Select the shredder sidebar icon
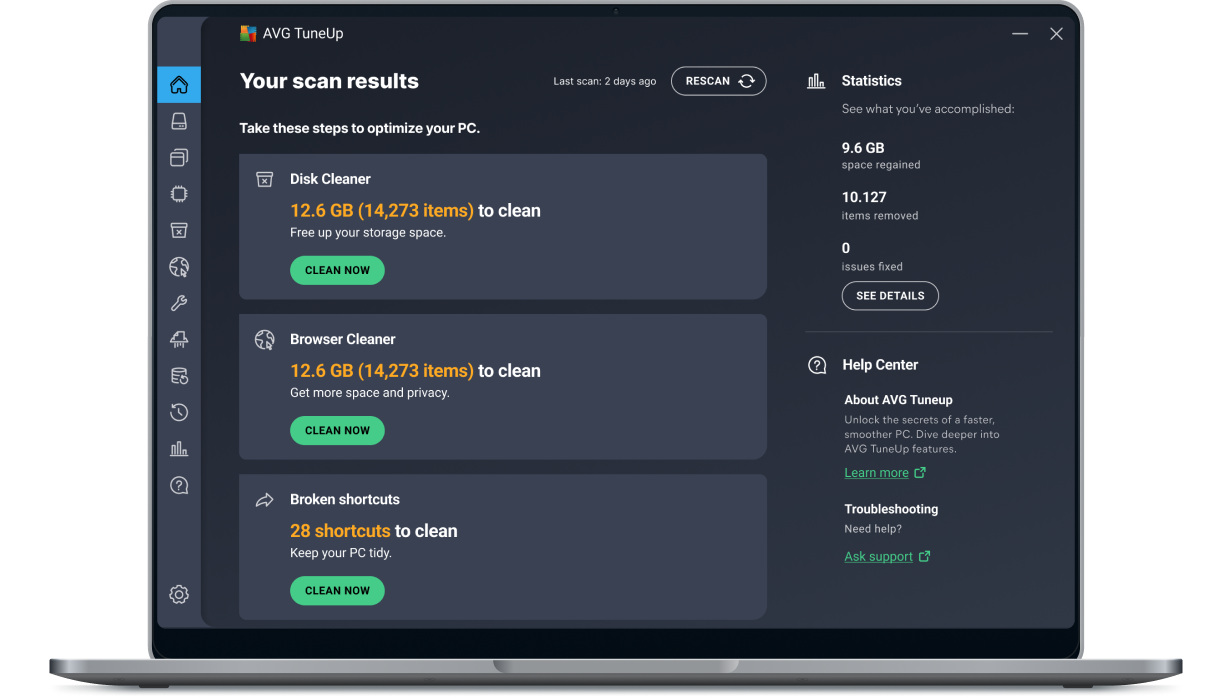The image size is (1232, 697). coord(179,340)
